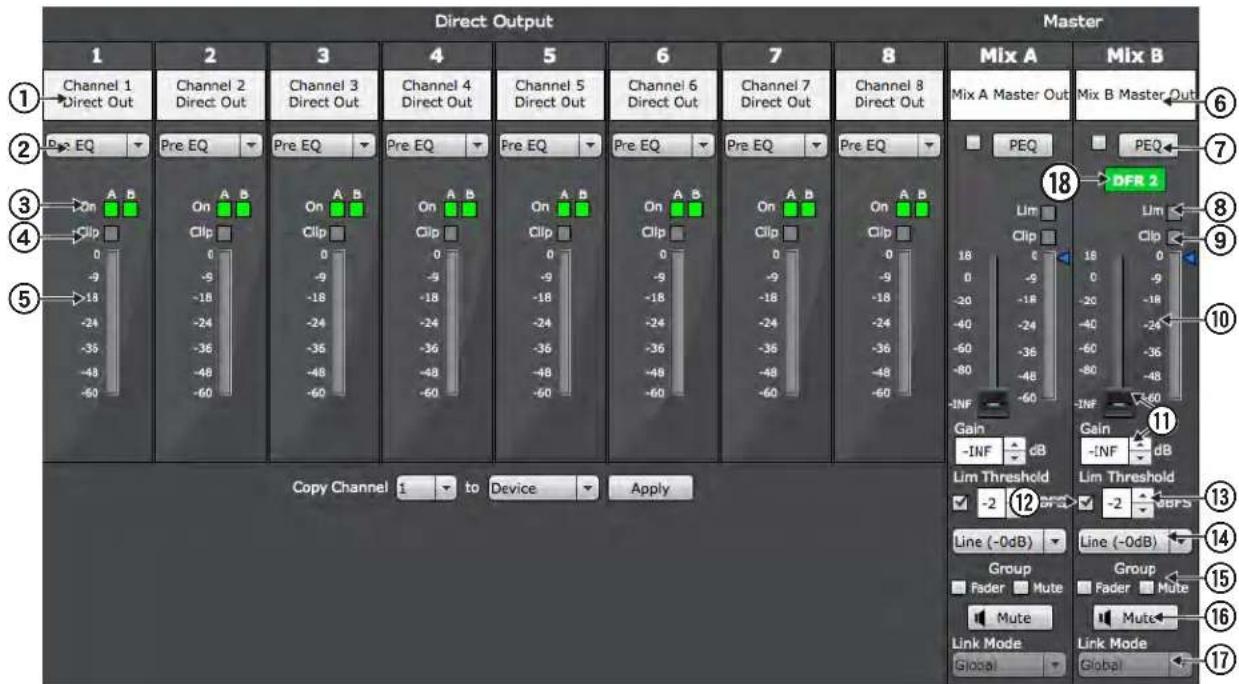Click the Mix A fader knob
Image resolution: width=1239 pixels, height=684 pixels.
coord(994,402)
